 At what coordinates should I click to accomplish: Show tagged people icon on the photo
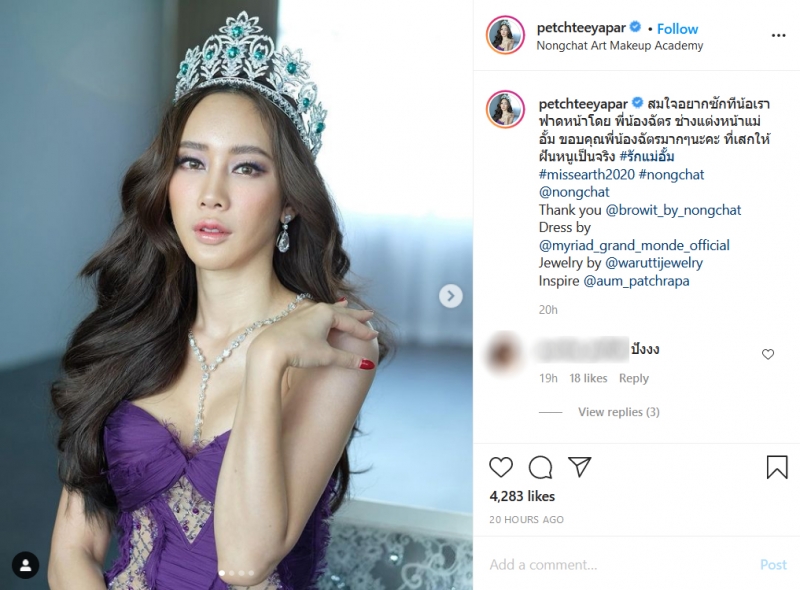pyautogui.click(x=25, y=565)
